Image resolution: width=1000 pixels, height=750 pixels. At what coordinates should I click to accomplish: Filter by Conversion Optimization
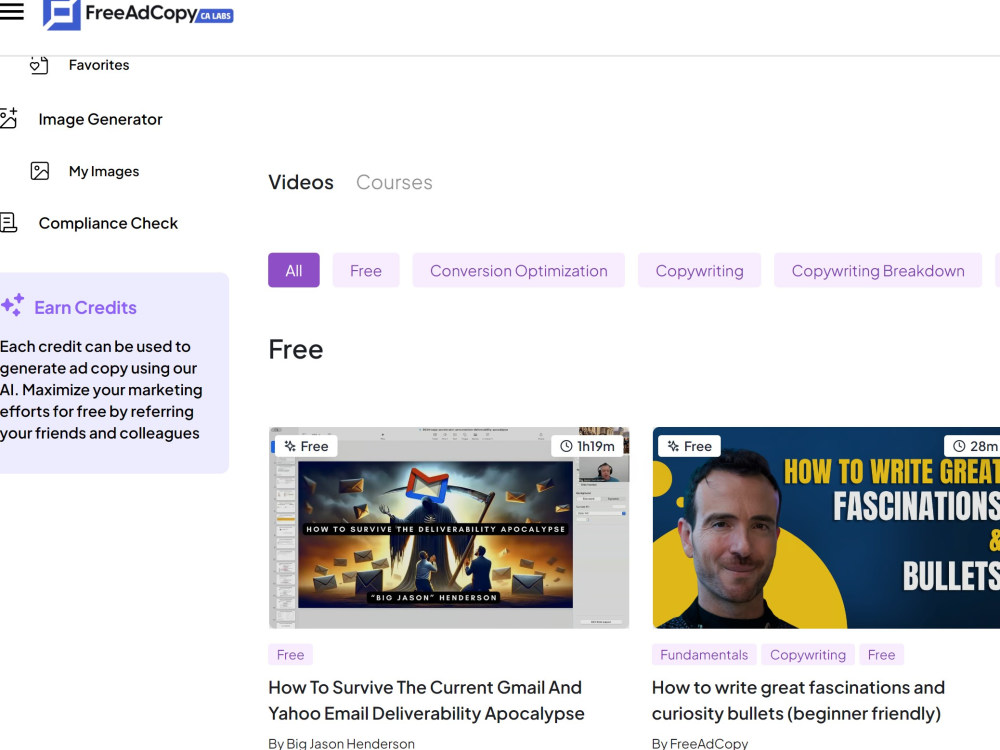[518, 270]
